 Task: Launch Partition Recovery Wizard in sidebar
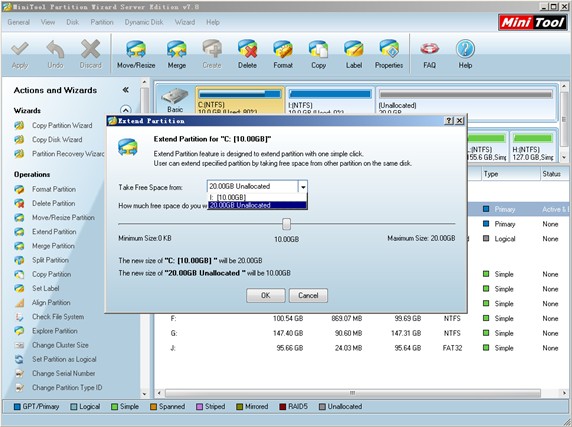tap(59, 154)
